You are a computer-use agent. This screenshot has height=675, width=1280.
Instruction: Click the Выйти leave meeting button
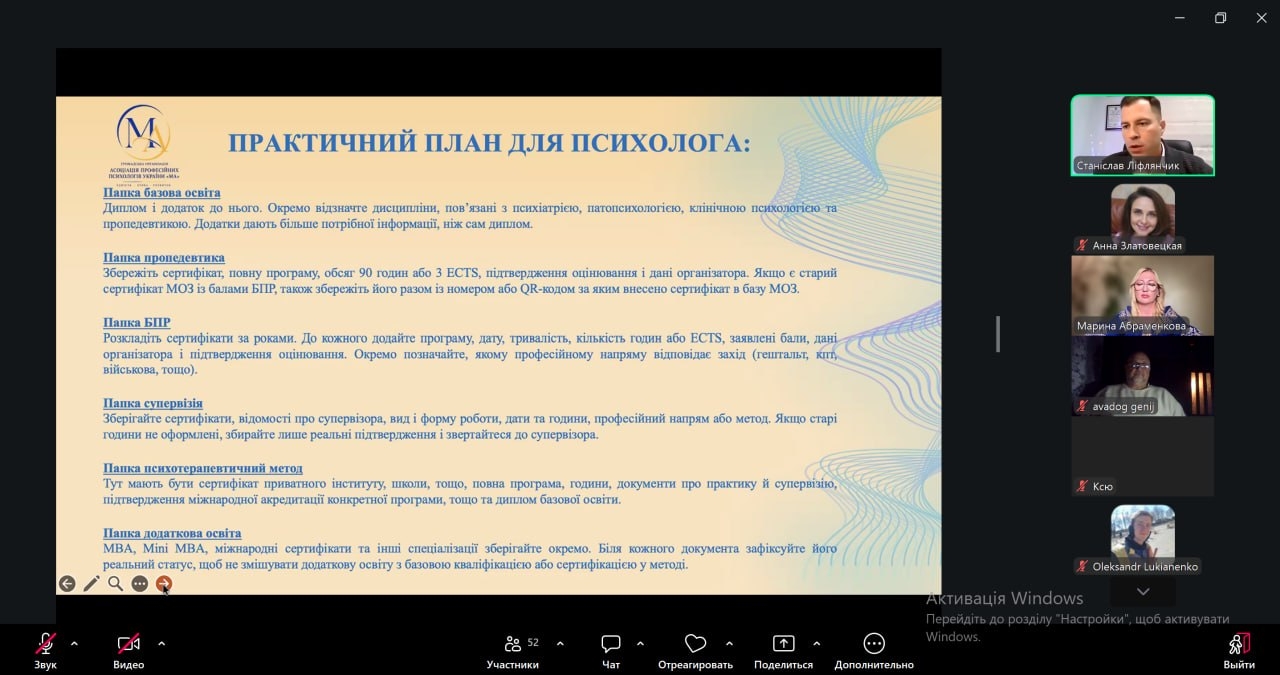click(x=1239, y=650)
